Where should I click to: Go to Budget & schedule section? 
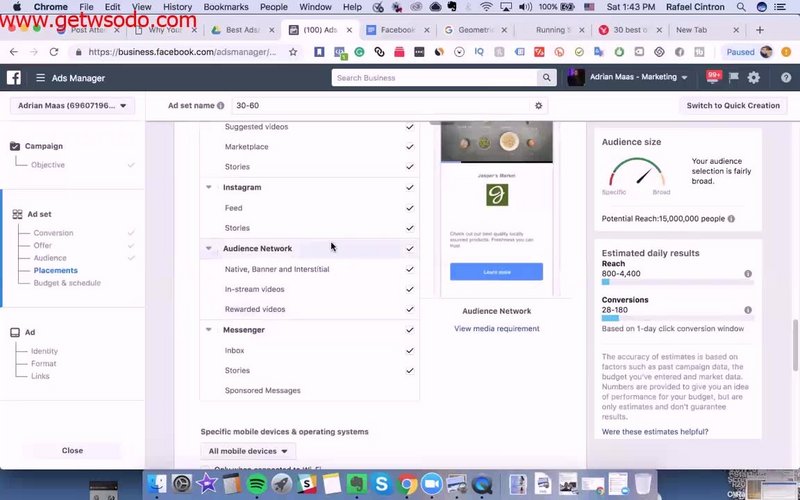(x=67, y=283)
